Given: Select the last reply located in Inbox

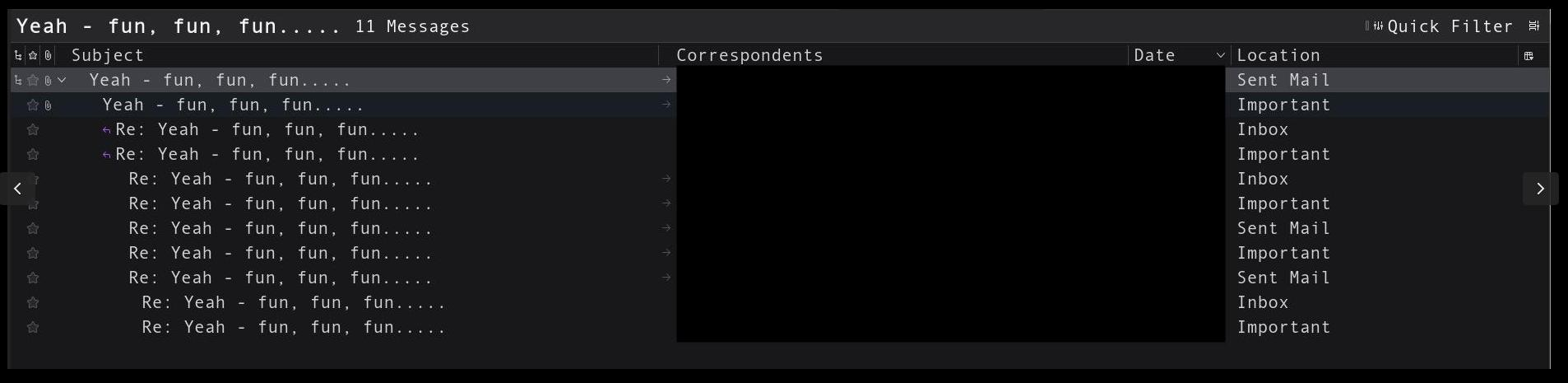Looking at the screenshot, I should click(x=293, y=302).
